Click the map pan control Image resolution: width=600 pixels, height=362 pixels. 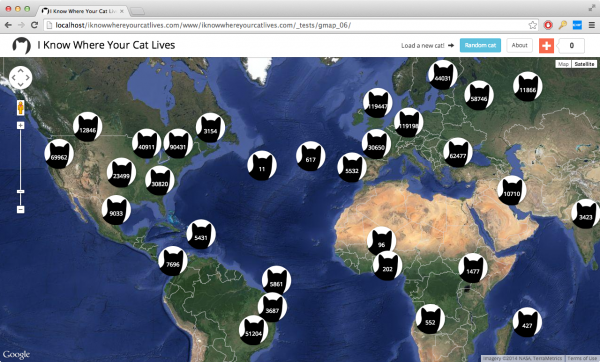20,78
